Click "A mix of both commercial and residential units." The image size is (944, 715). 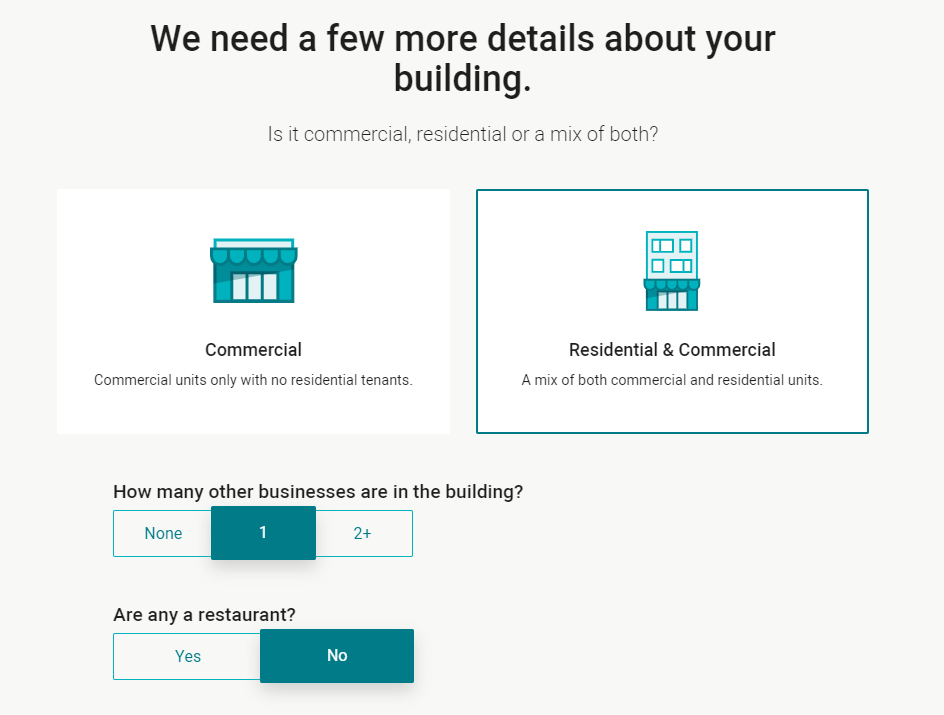coord(672,380)
